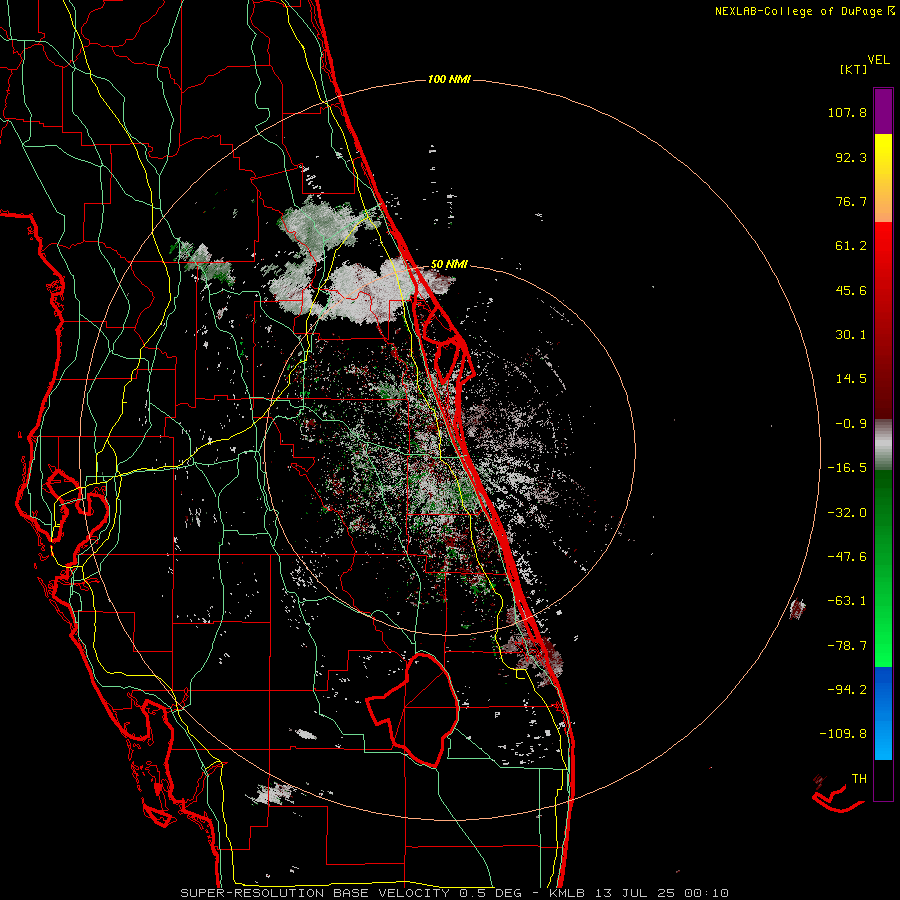
Task: Select the 14.5 velocity scale value
Action: coord(851,379)
